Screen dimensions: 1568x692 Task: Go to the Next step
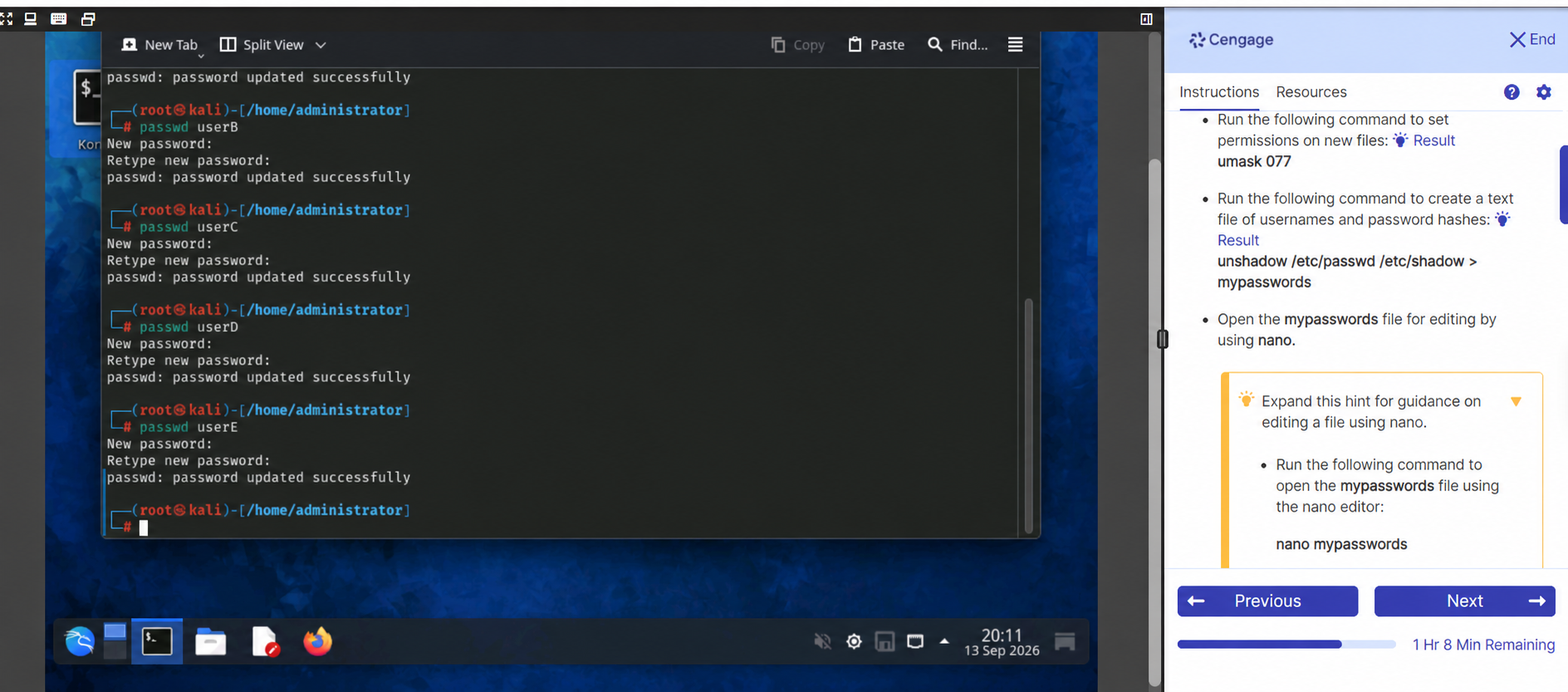click(1465, 601)
